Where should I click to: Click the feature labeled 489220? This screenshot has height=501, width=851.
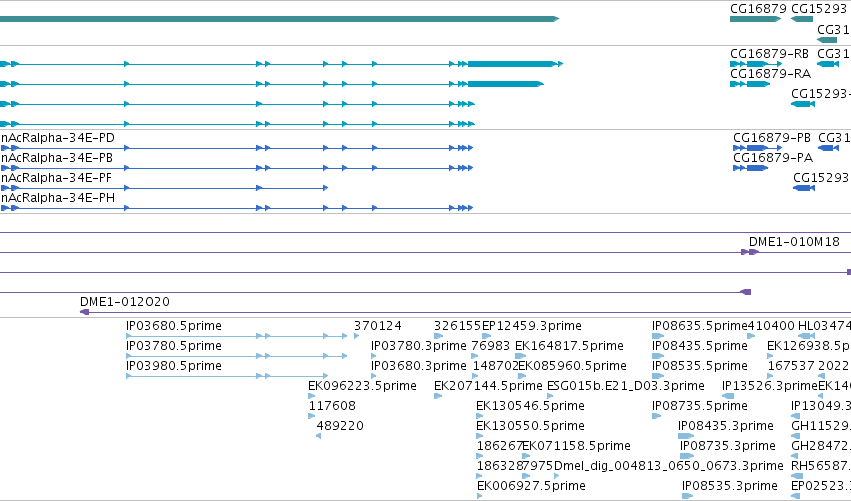click(319, 436)
